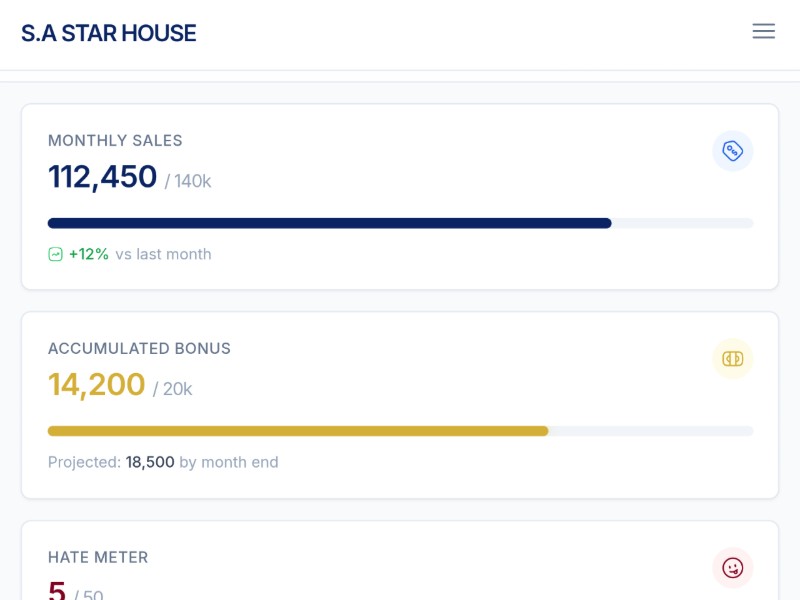Viewport: 800px width, 600px height.
Task: Click the Hate Meter face icon
Action: [732, 568]
